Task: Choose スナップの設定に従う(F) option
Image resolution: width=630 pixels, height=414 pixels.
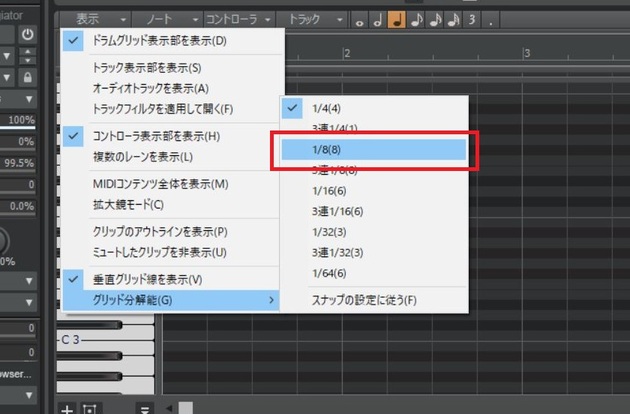Action: pos(361,300)
